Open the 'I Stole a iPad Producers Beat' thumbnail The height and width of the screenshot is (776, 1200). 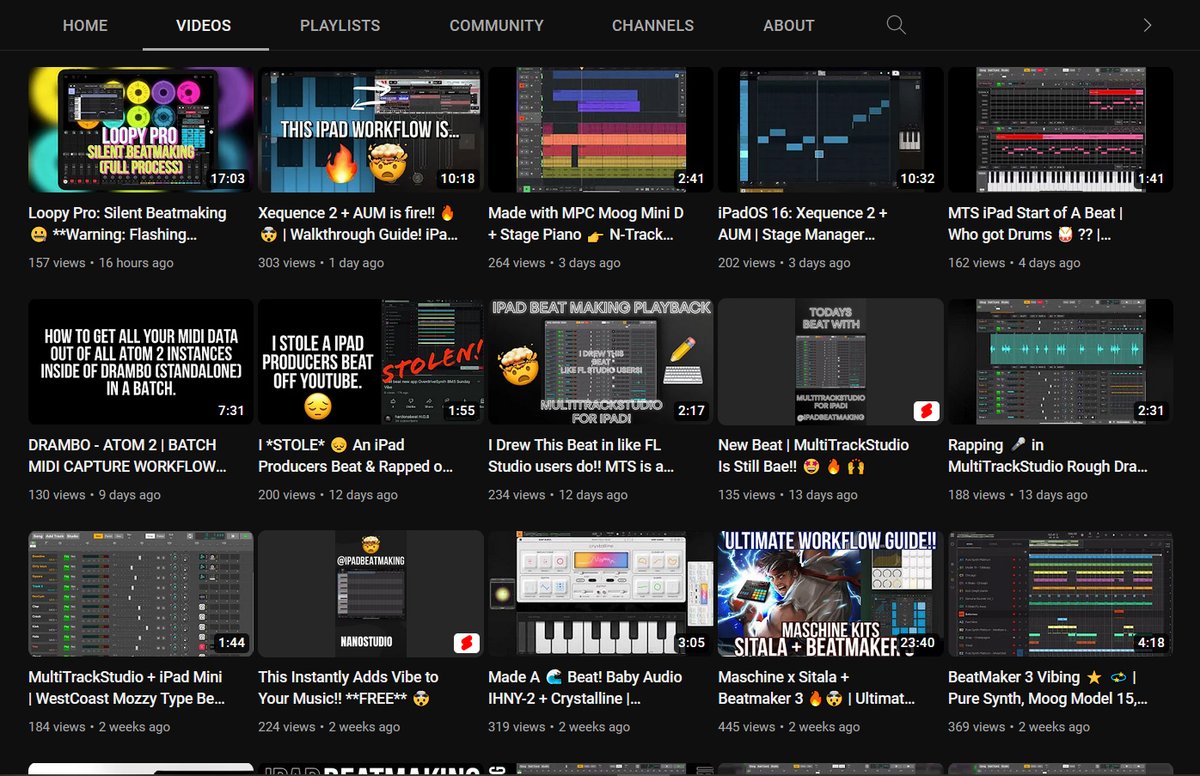(371, 361)
